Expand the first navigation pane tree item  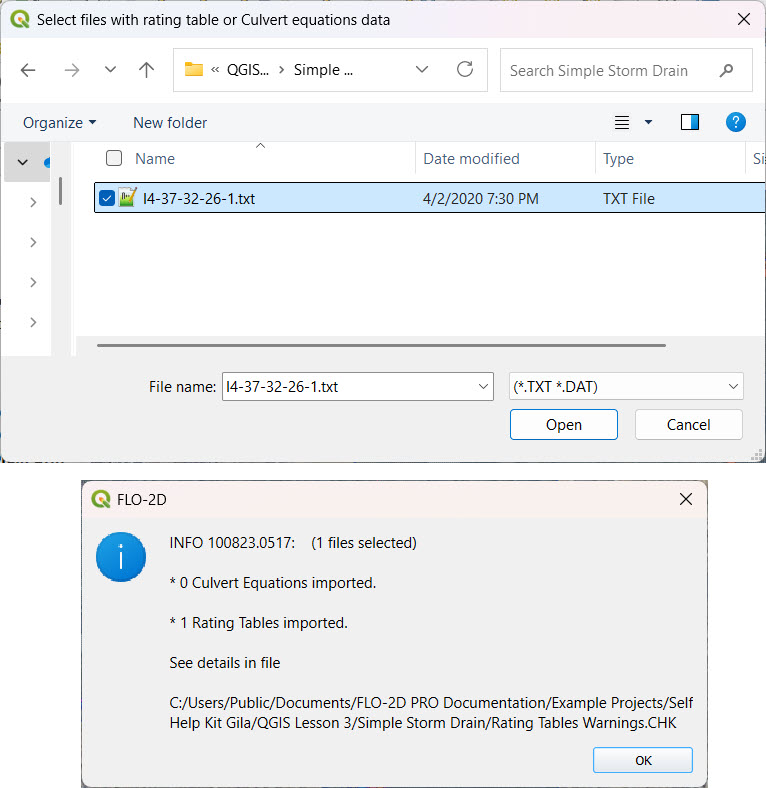tap(33, 202)
